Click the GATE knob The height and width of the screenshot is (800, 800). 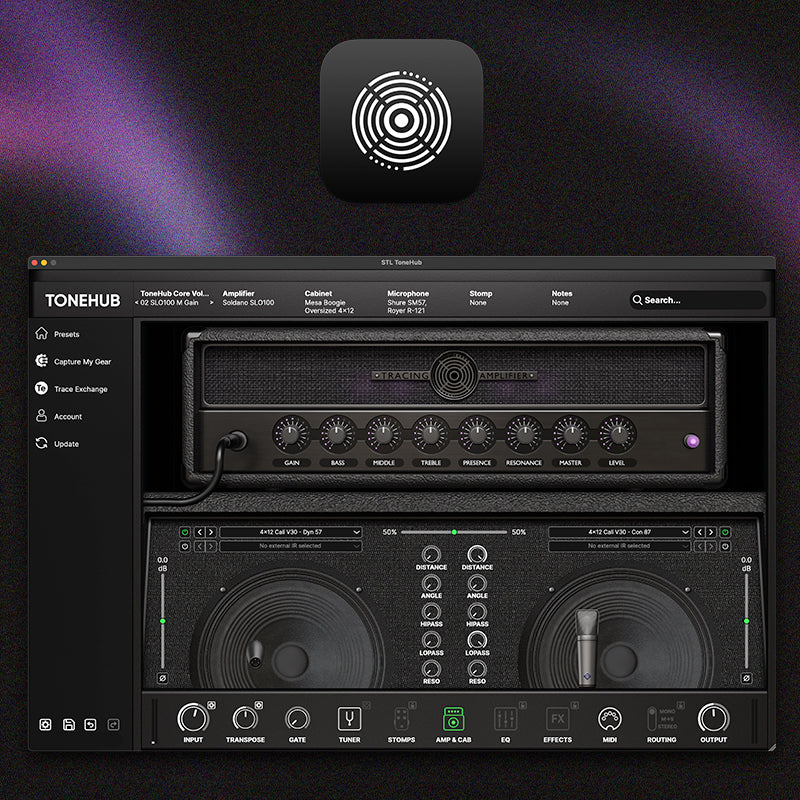coord(297,719)
